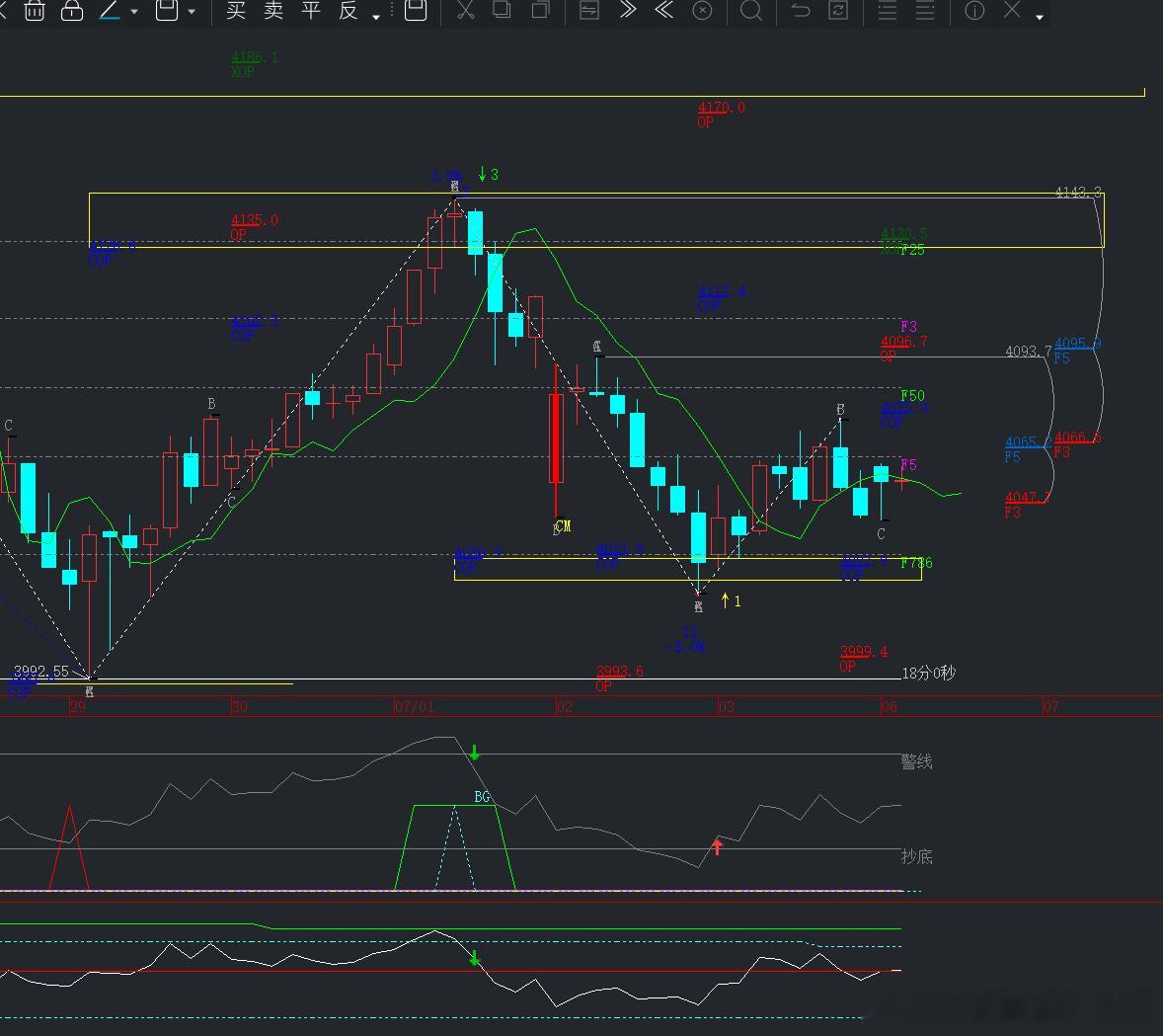Expand the dropdown beside the template box icon
1163x1036 pixels.
(193, 12)
